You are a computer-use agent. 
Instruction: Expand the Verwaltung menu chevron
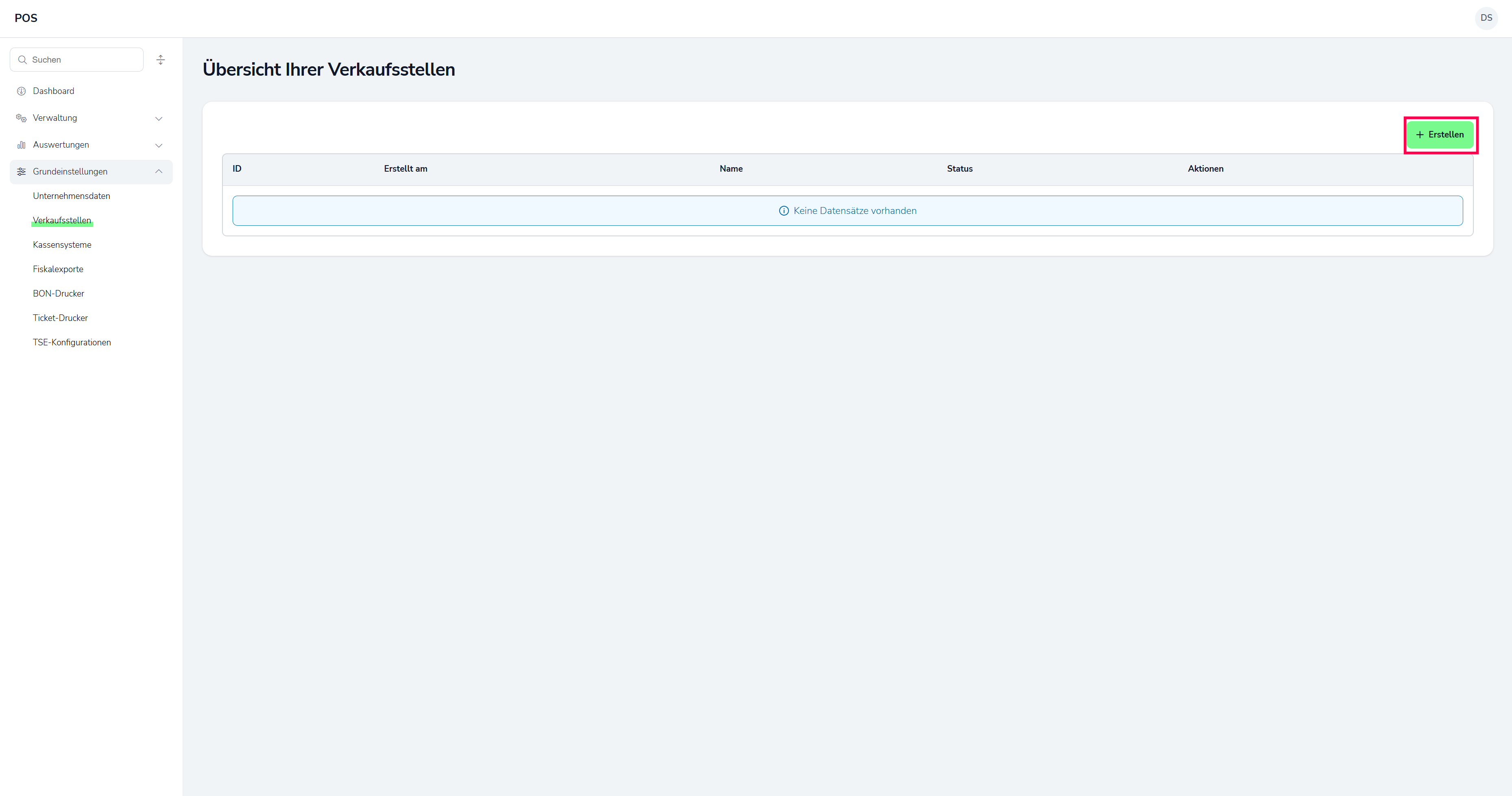pyautogui.click(x=159, y=119)
